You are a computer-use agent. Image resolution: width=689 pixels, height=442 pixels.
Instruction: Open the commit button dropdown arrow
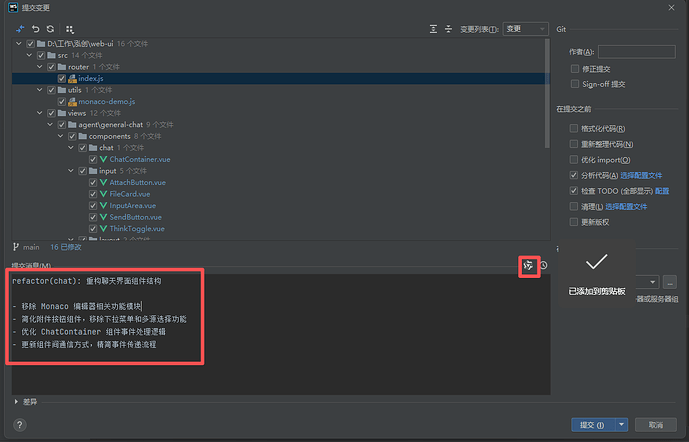[621, 425]
